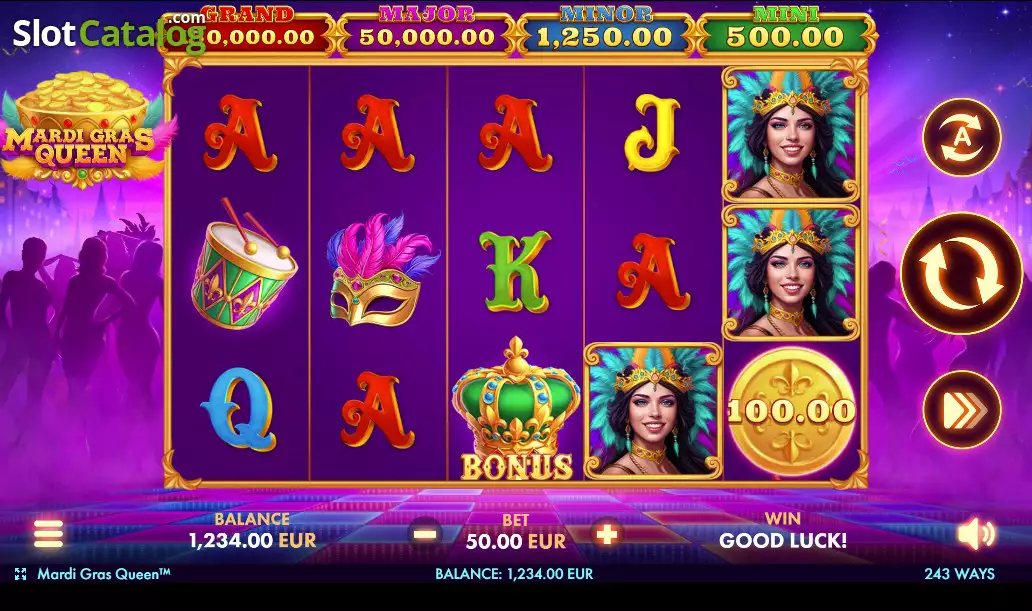Viewport: 1032px width, 611px height.
Task: Select the feathered carnival mask symbol
Action: click(380, 269)
